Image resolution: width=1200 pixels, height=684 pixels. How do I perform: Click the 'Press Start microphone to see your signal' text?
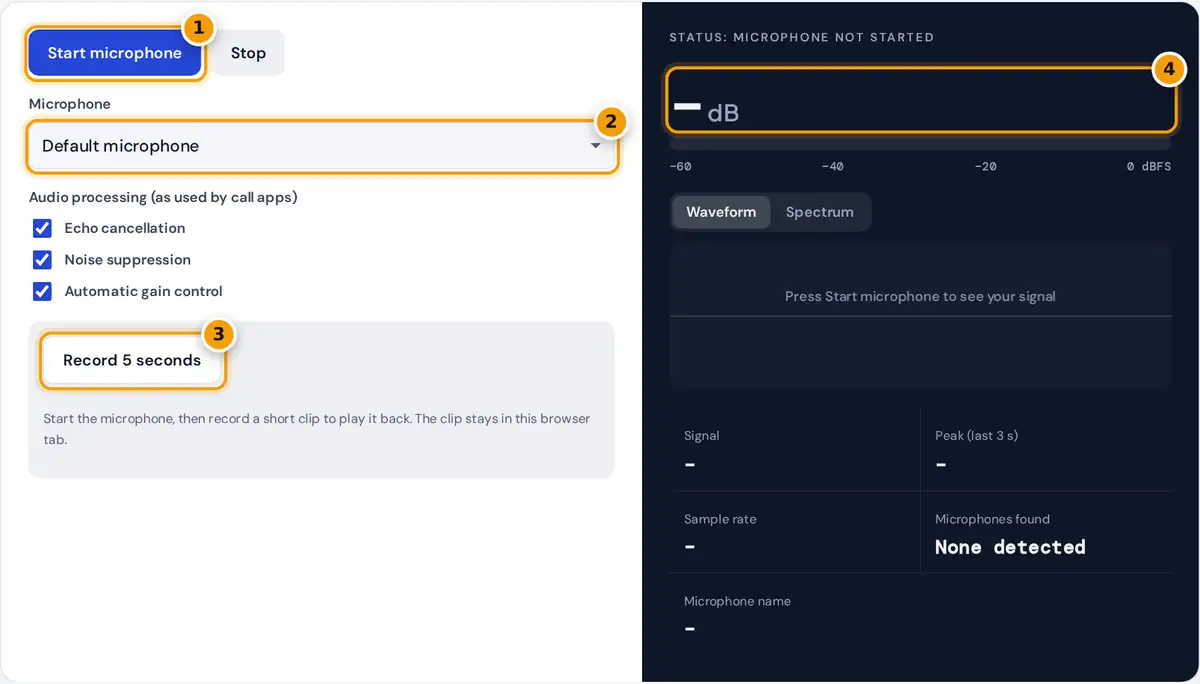point(920,296)
